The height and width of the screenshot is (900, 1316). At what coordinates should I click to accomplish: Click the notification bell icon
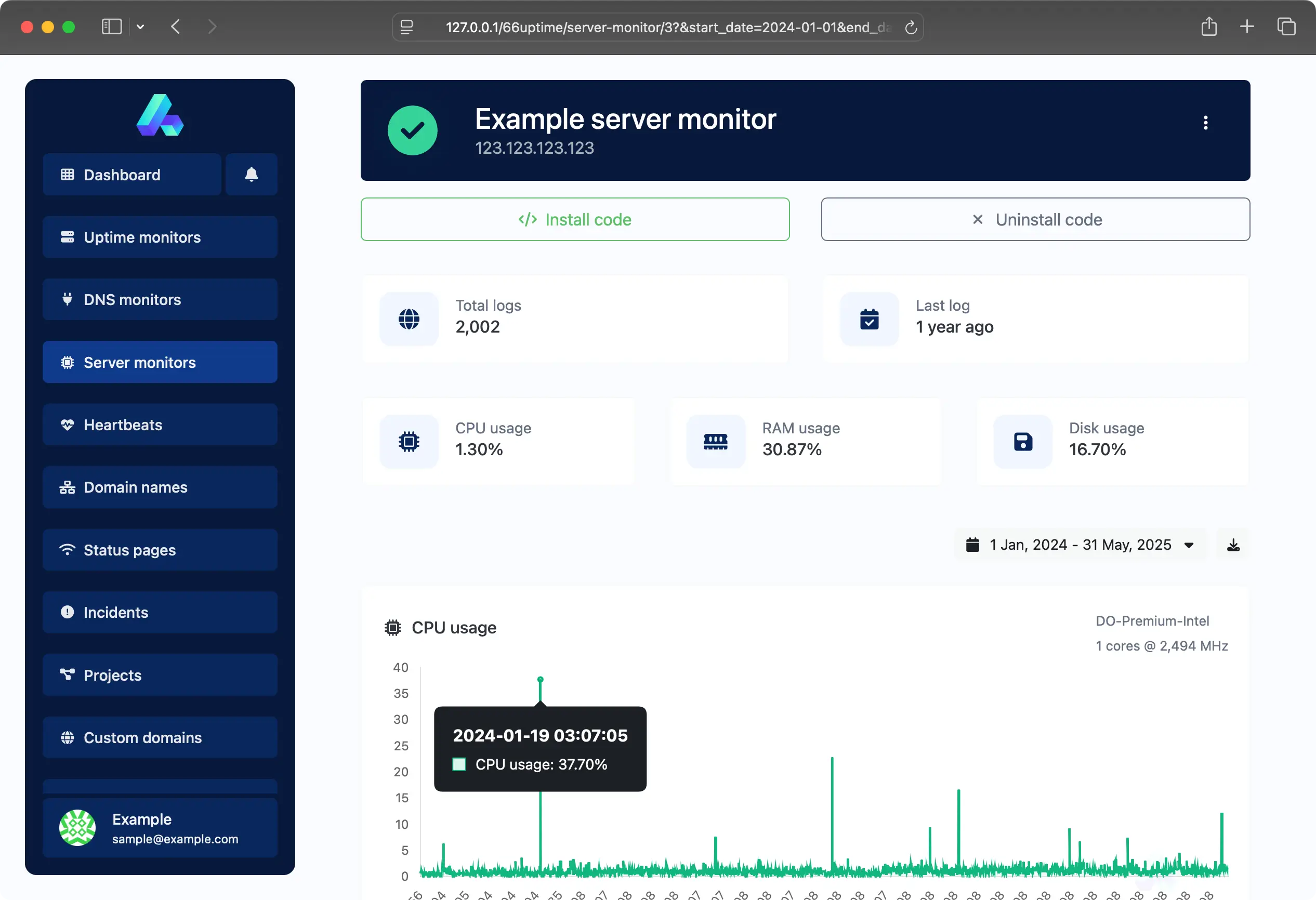click(x=251, y=175)
